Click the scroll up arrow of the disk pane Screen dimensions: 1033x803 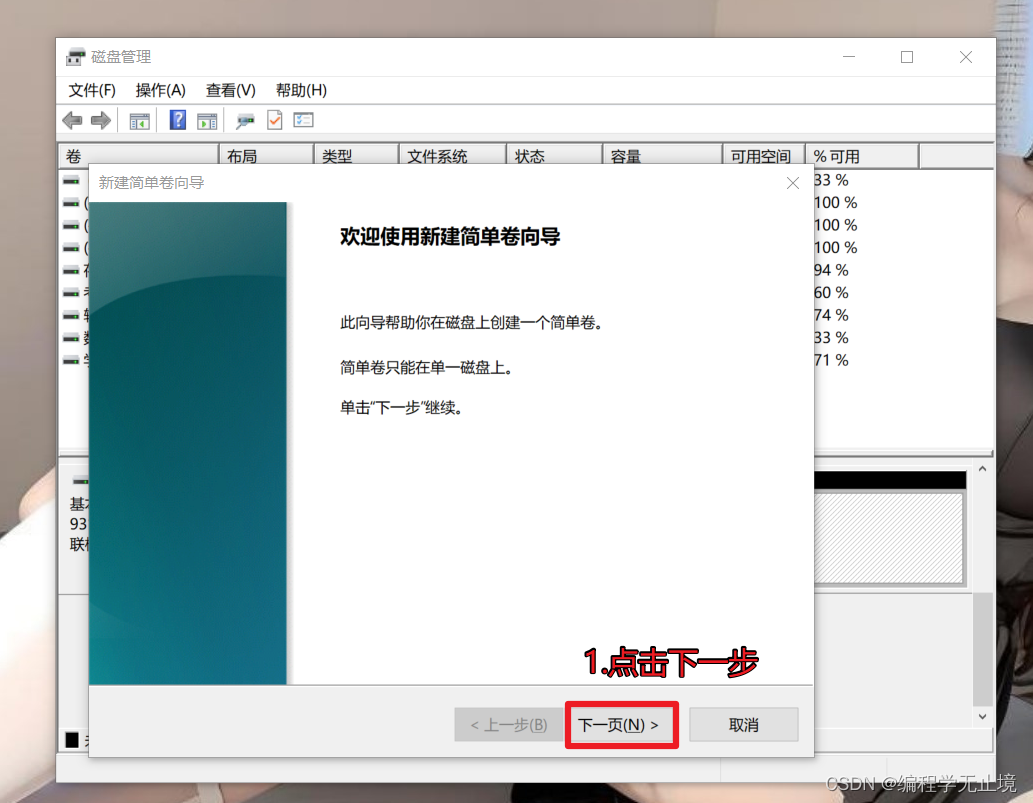[x=982, y=469]
